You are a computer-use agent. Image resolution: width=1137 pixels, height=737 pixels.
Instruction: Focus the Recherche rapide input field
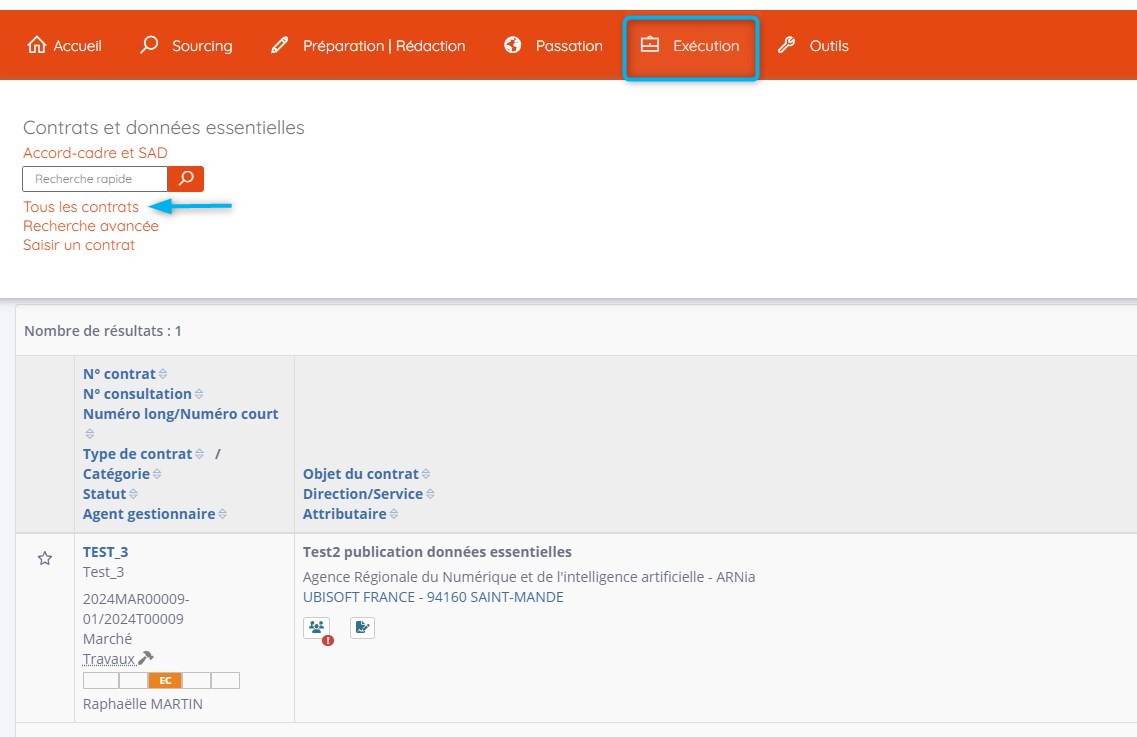pyautogui.click(x=95, y=179)
